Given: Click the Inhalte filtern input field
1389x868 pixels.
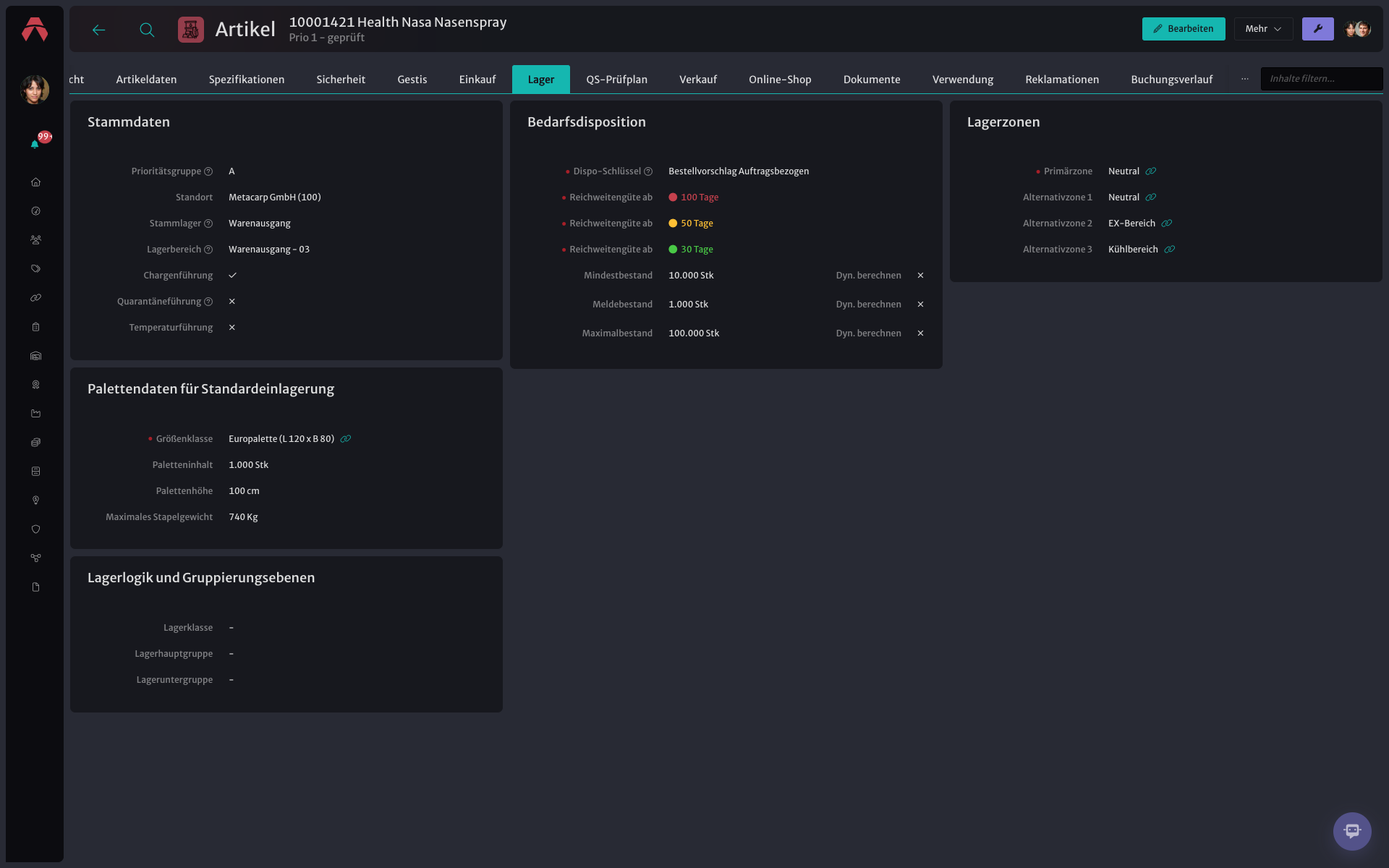Looking at the screenshot, I should pos(1321,79).
